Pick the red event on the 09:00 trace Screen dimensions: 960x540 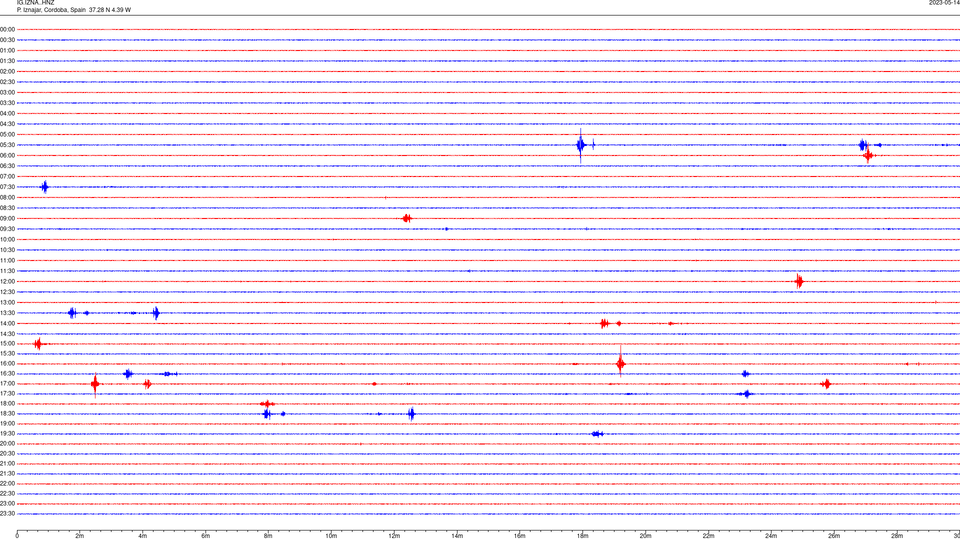click(x=407, y=219)
